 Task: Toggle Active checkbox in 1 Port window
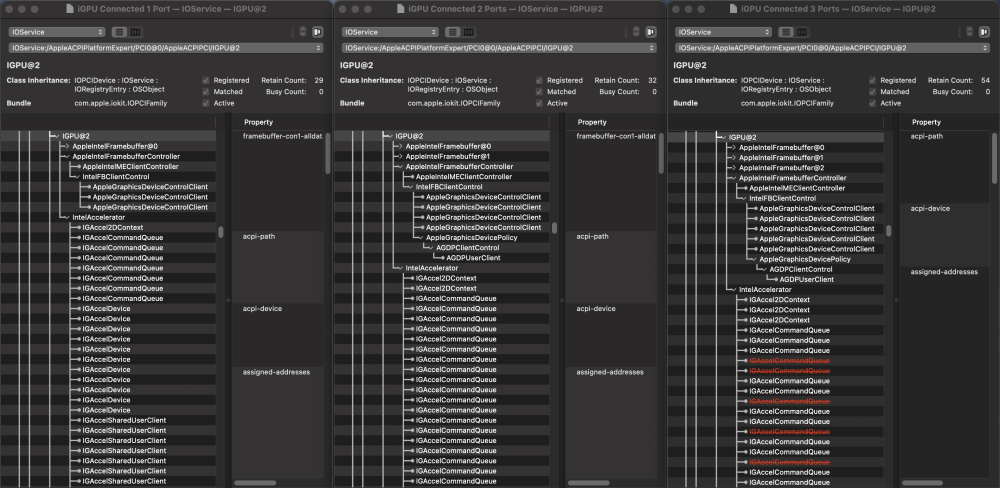click(205, 103)
